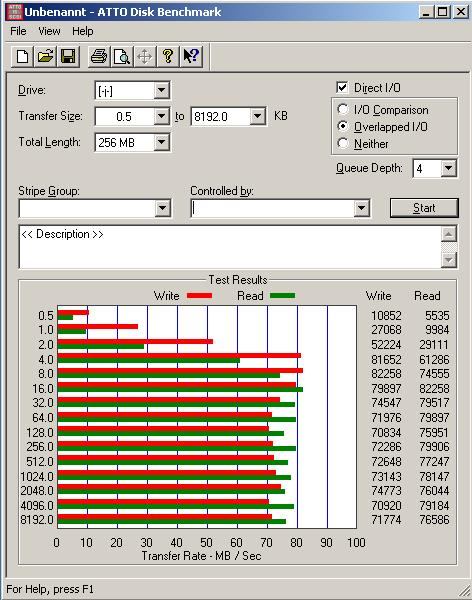The image size is (472, 600).
Task: Click the red Write legend swatch
Action: 199,295
